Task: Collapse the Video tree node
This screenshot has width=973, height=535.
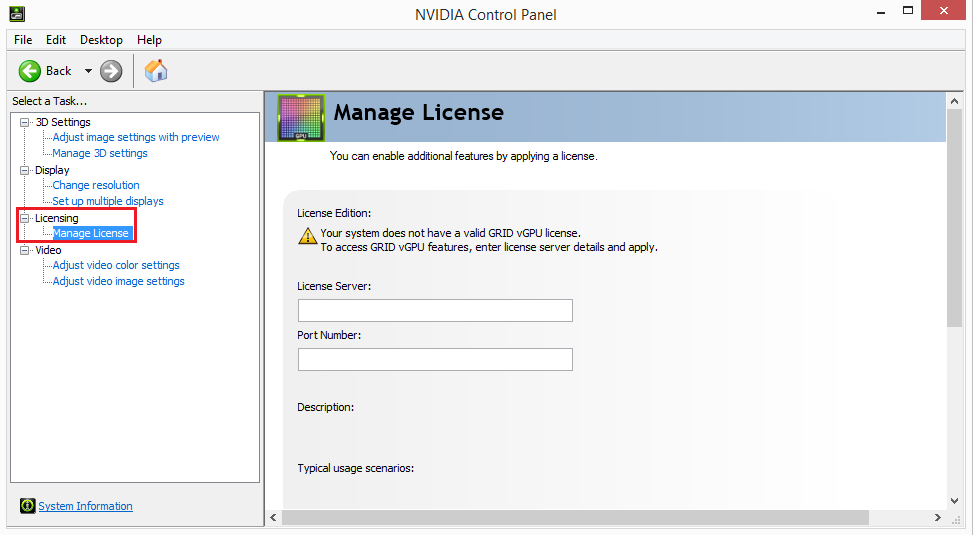Action: pos(25,250)
